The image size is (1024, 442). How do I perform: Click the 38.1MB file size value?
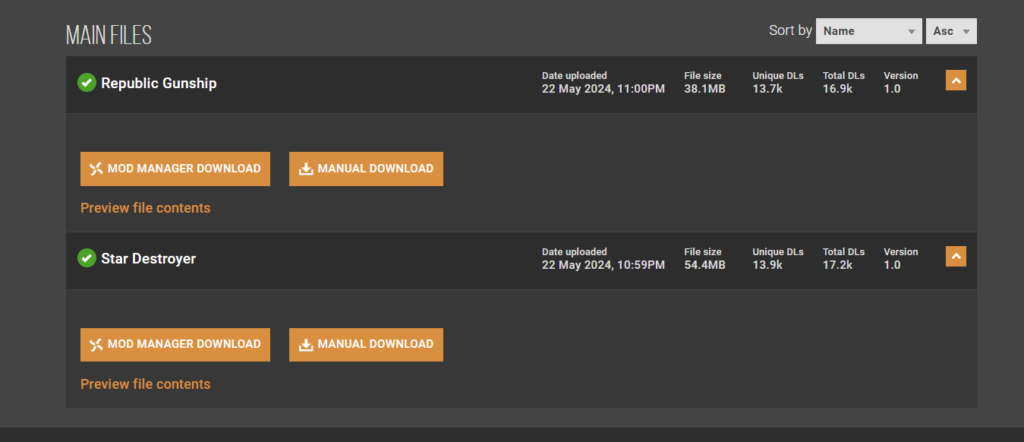tap(704, 89)
